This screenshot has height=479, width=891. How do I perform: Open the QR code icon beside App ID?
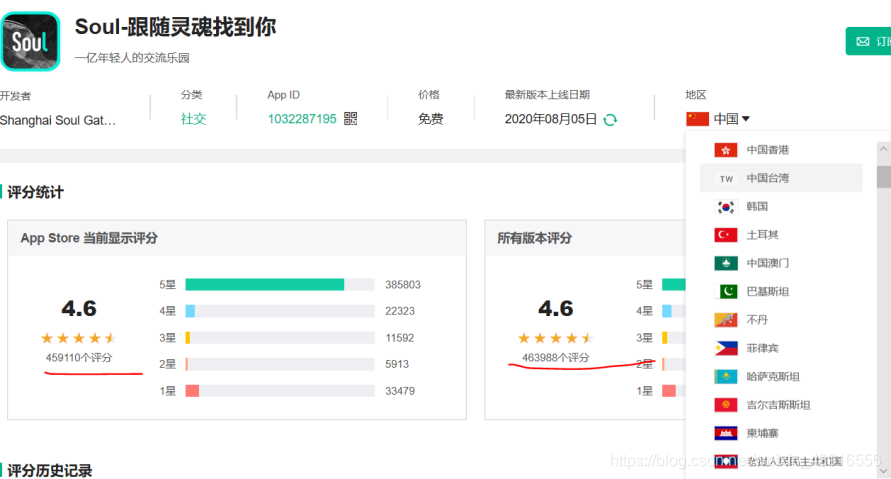351,118
